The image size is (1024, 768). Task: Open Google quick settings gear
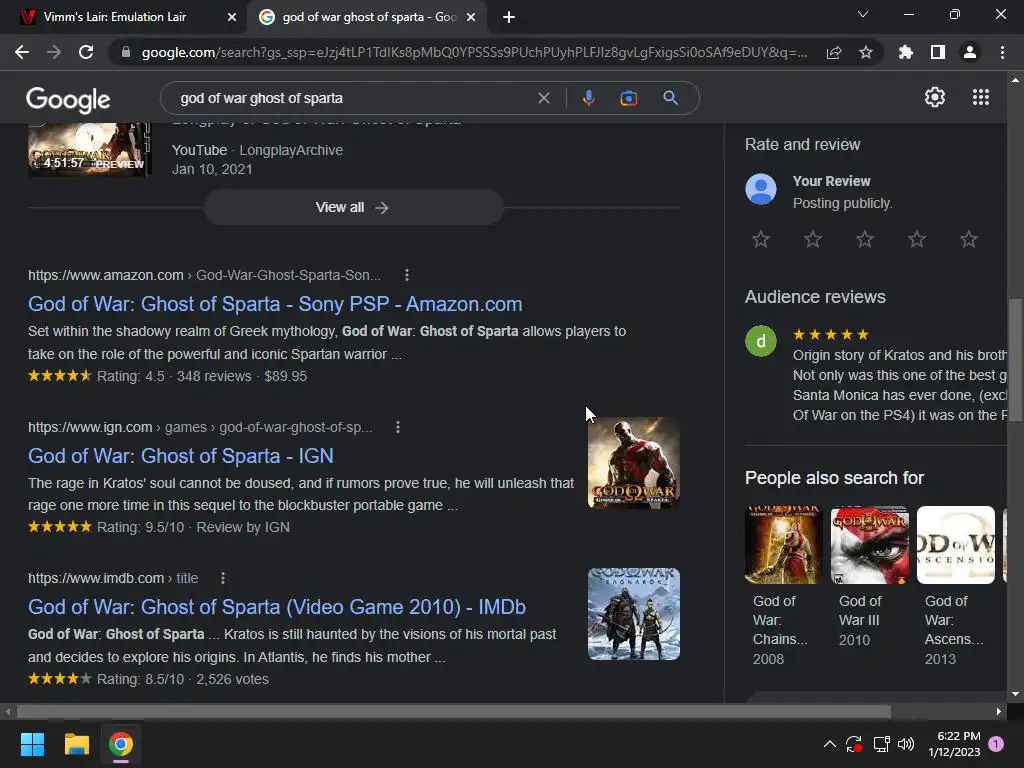(935, 97)
